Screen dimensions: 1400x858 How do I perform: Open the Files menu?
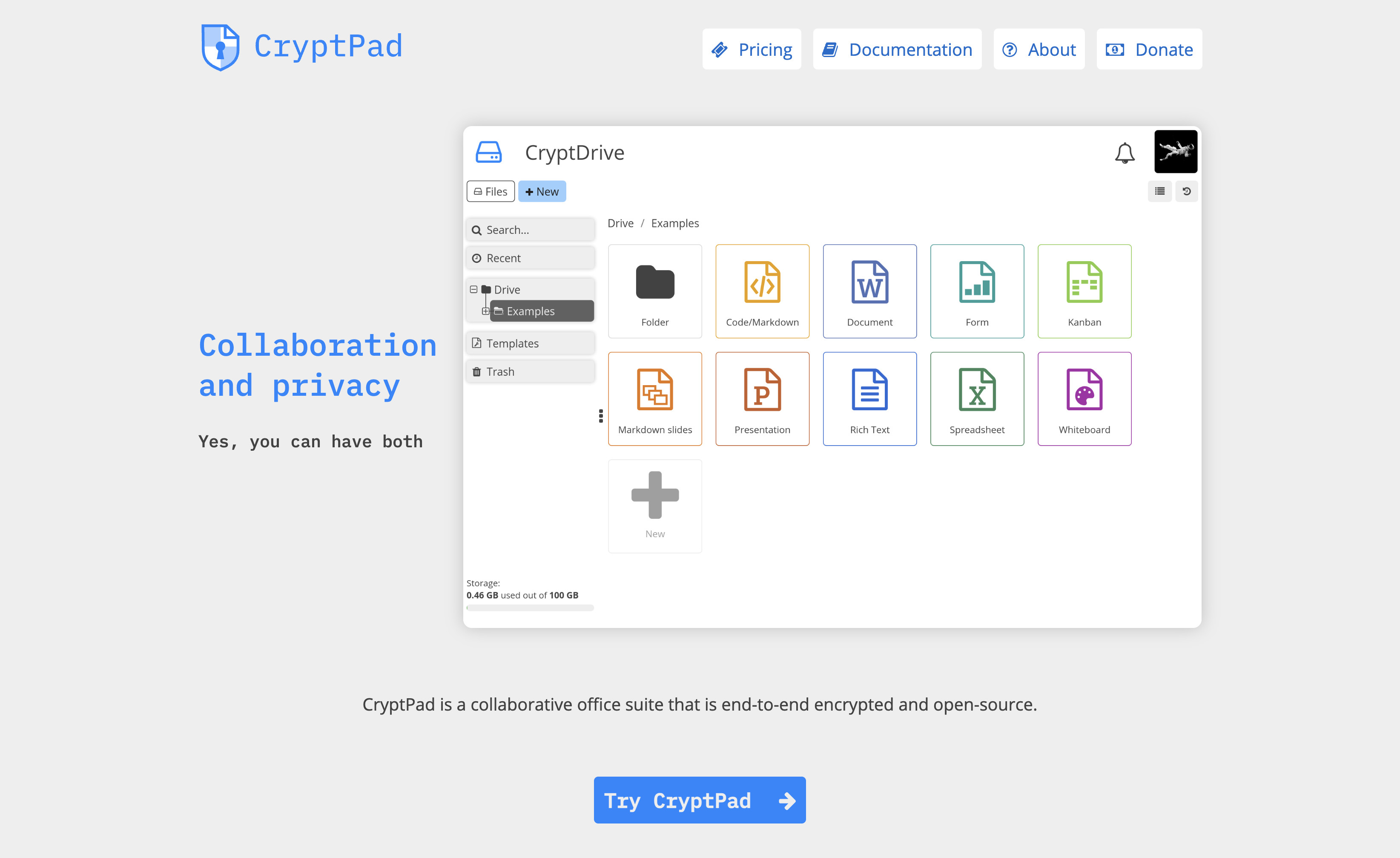tap(490, 191)
